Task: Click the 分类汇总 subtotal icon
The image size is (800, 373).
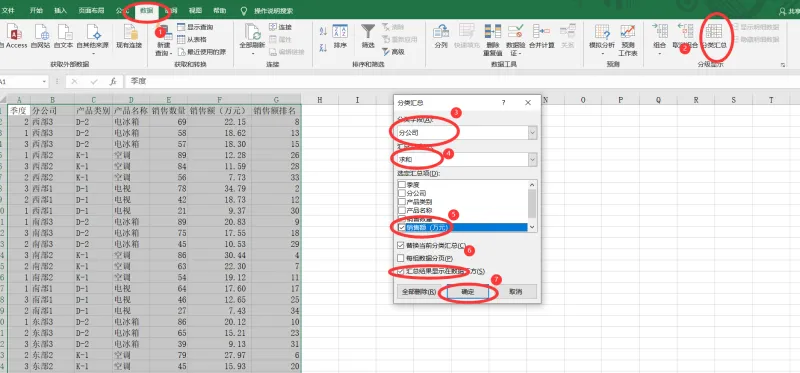Action: (x=714, y=37)
